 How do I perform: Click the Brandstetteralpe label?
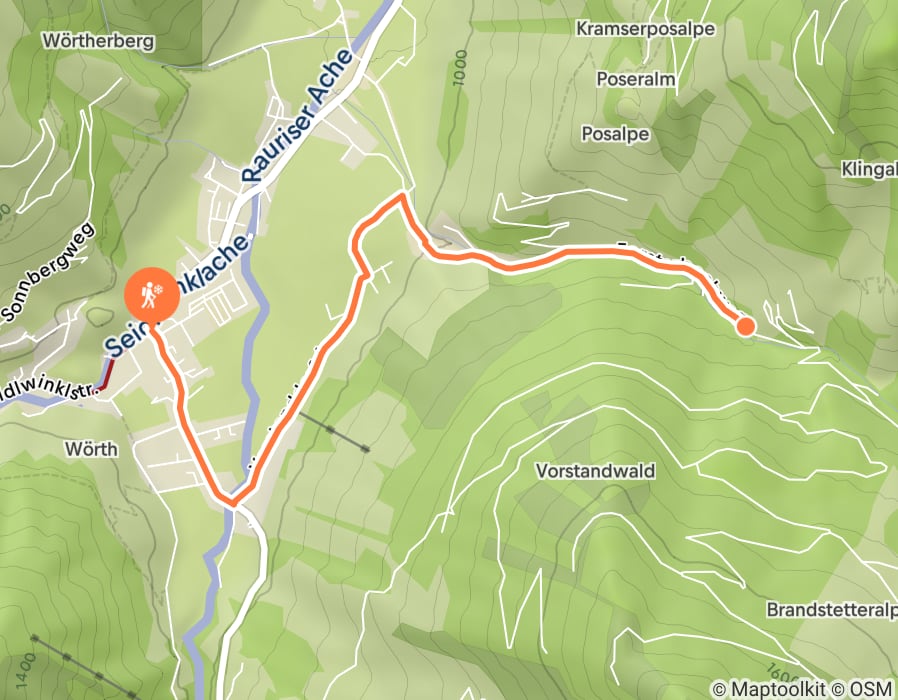click(832, 609)
